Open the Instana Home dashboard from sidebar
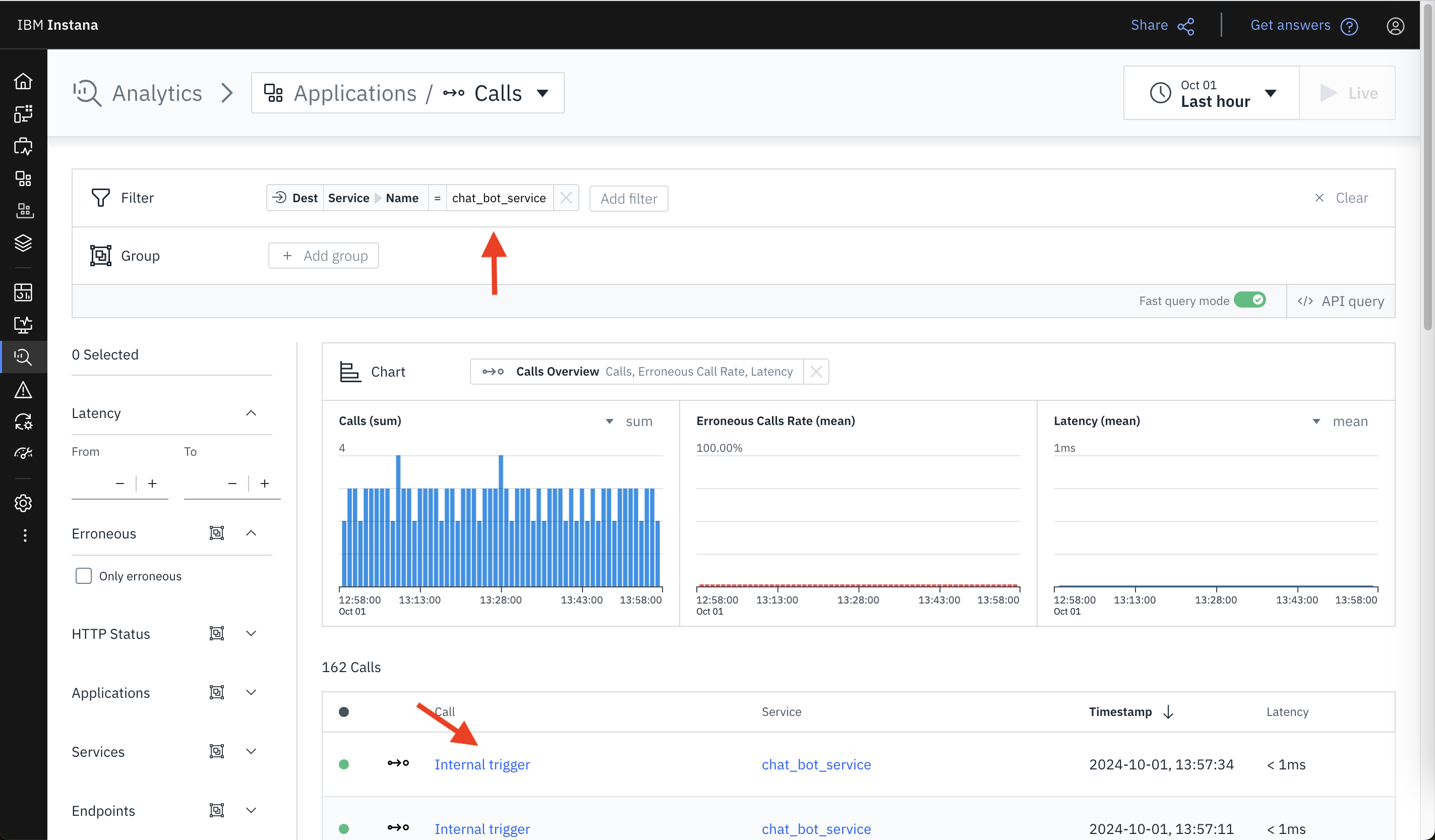Image resolution: width=1435 pixels, height=840 pixels. tap(23, 81)
